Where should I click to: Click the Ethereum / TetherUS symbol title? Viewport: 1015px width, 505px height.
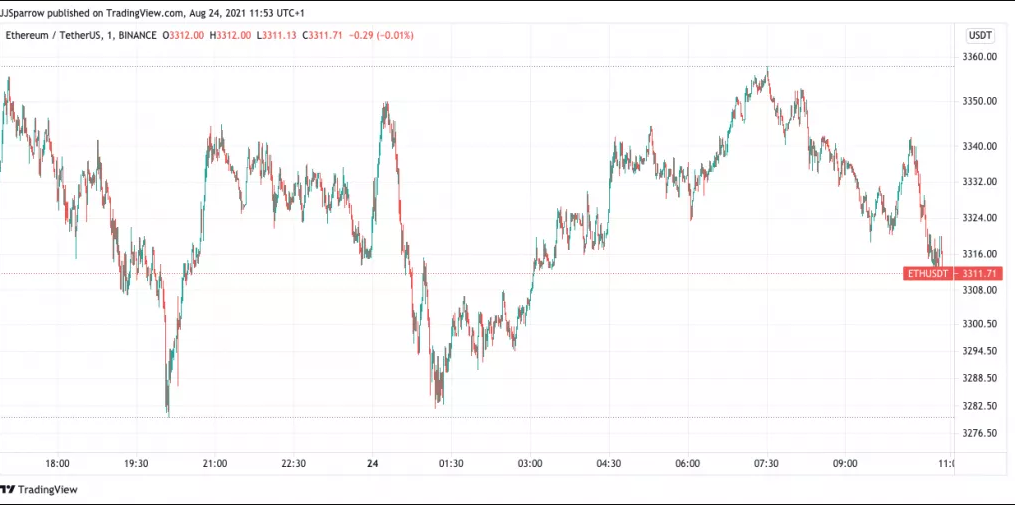54,36
